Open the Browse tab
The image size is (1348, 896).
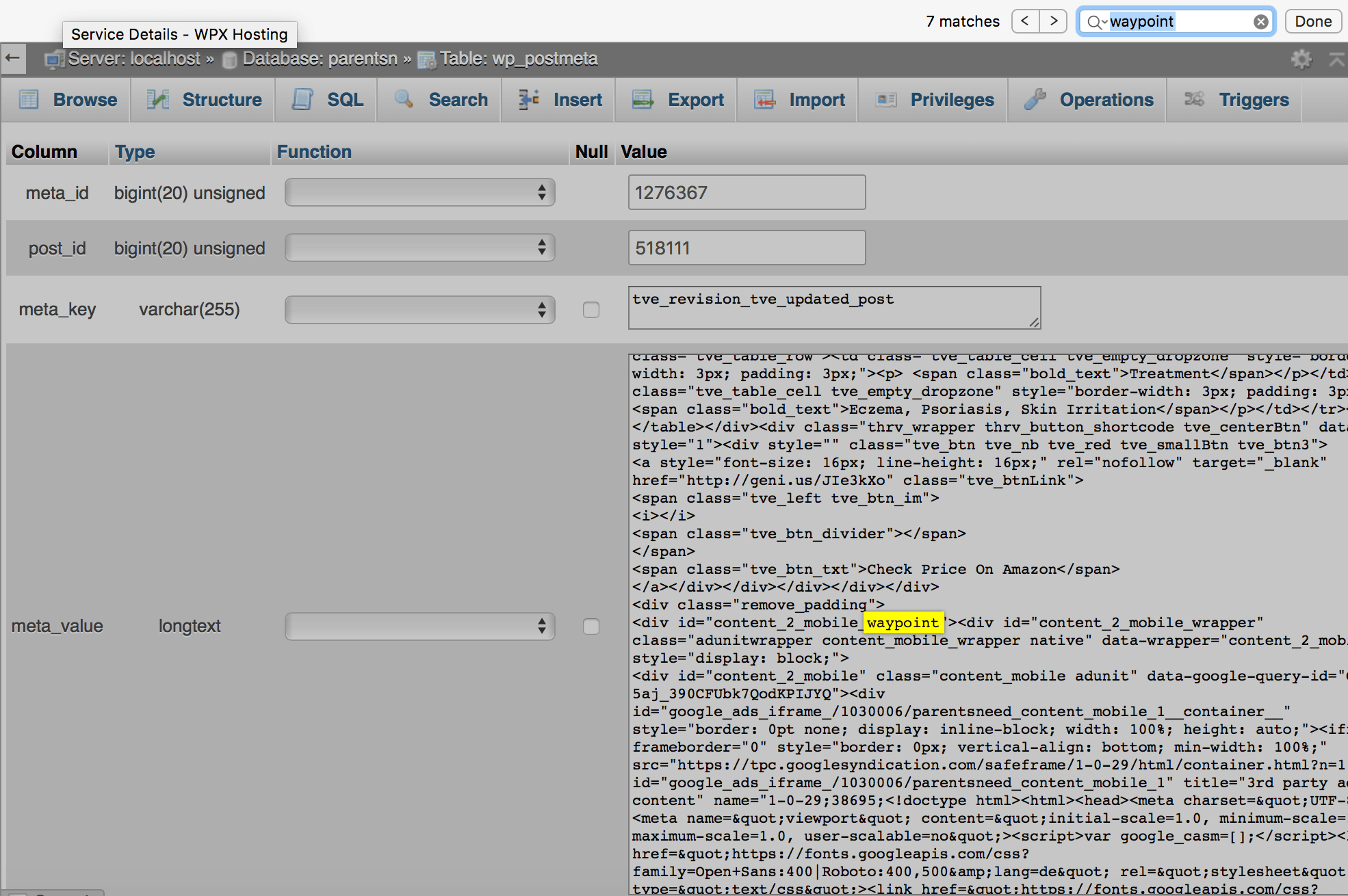[x=67, y=100]
